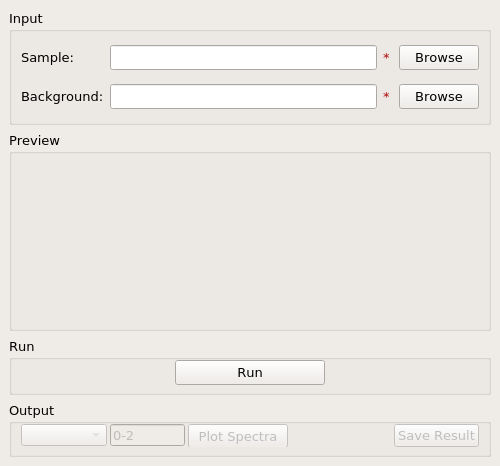Click the Run section heading label
This screenshot has width=500, height=466.
(x=21, y=347)
